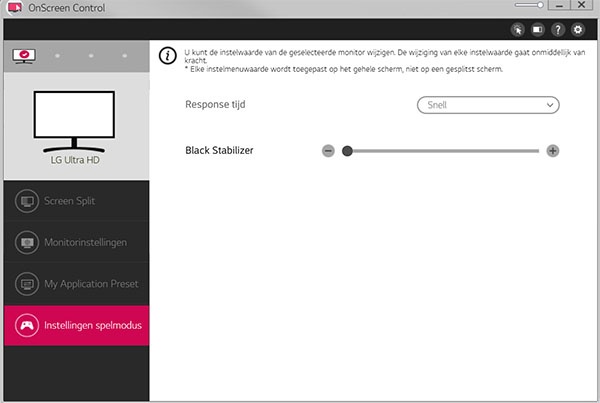Screen dimensions: 600x403
Task: Open the Screen Split menu
Action: point(77,201)
